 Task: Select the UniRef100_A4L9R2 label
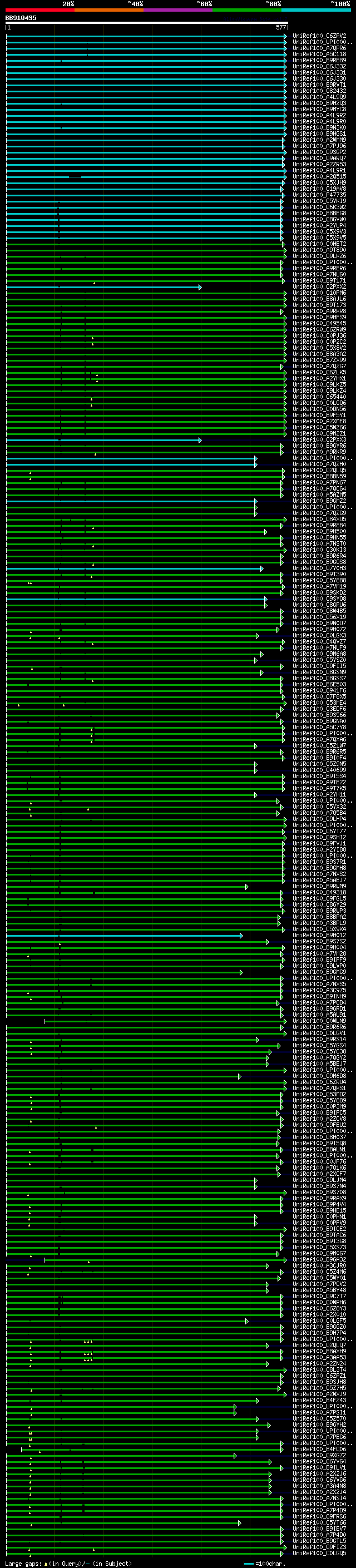click(x=319, y=115)
